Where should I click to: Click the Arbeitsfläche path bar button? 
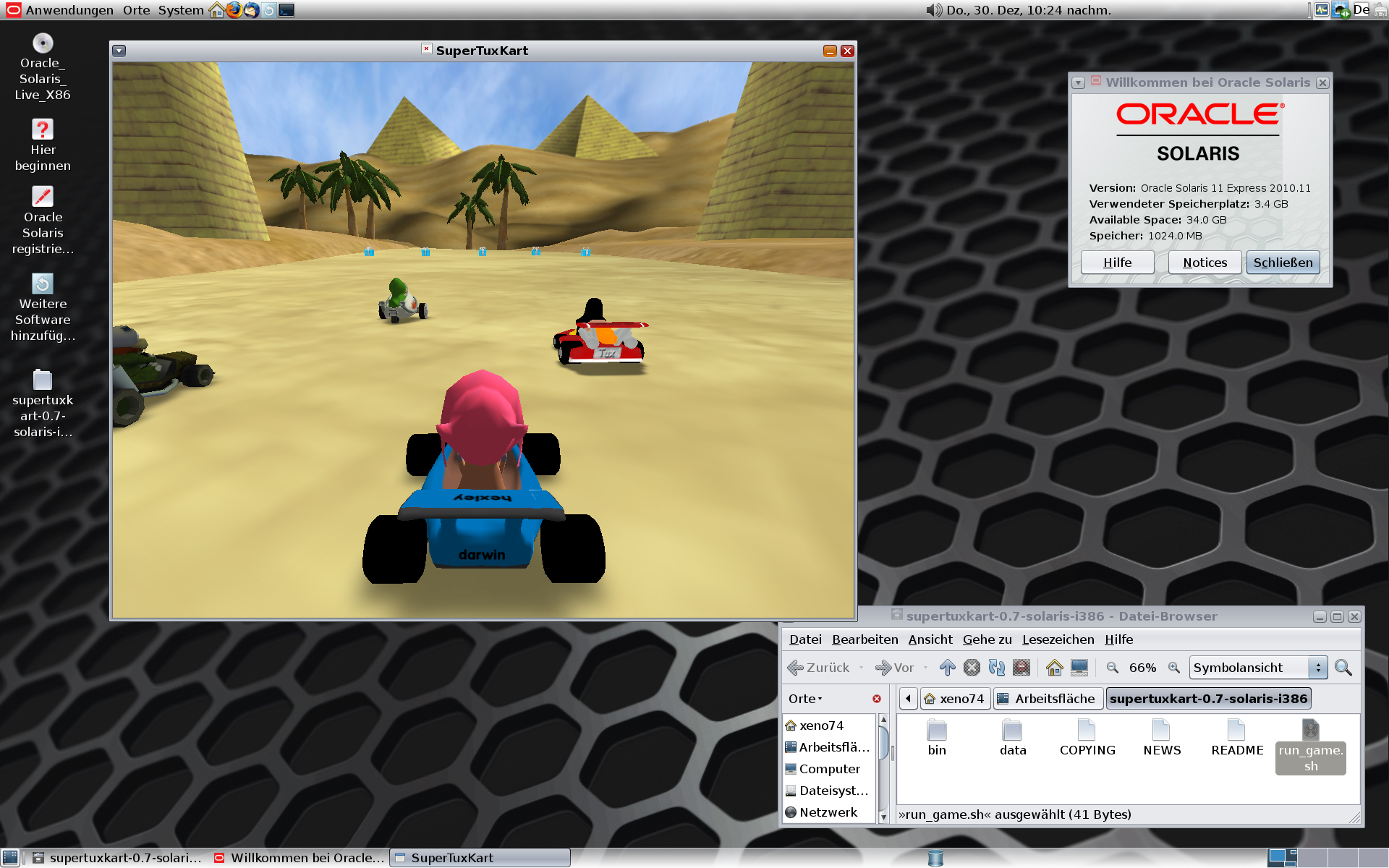[1047, 699]
